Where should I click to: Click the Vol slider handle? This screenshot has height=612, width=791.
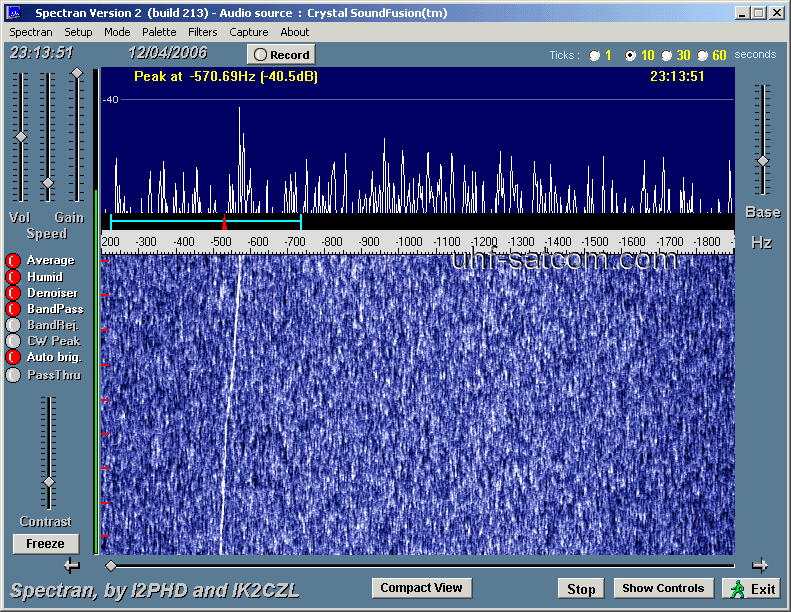(x=21, y=137)
